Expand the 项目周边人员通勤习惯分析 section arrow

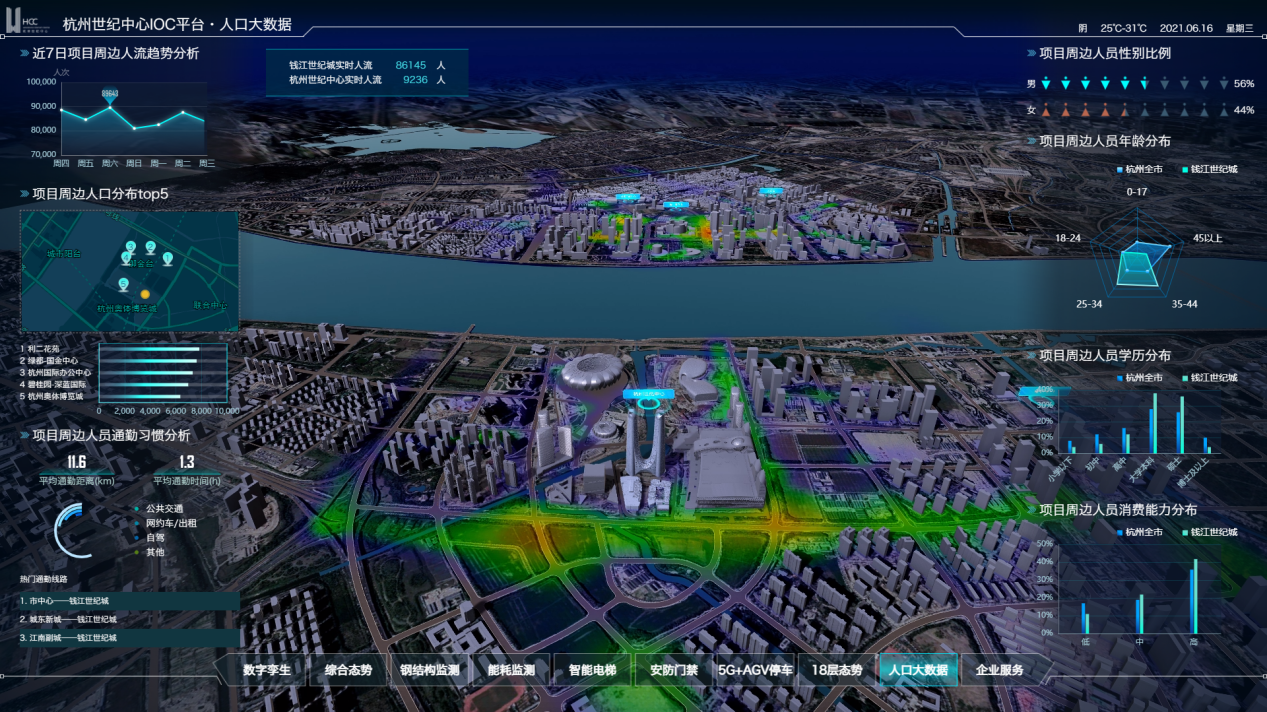click(x=24, y=436)
